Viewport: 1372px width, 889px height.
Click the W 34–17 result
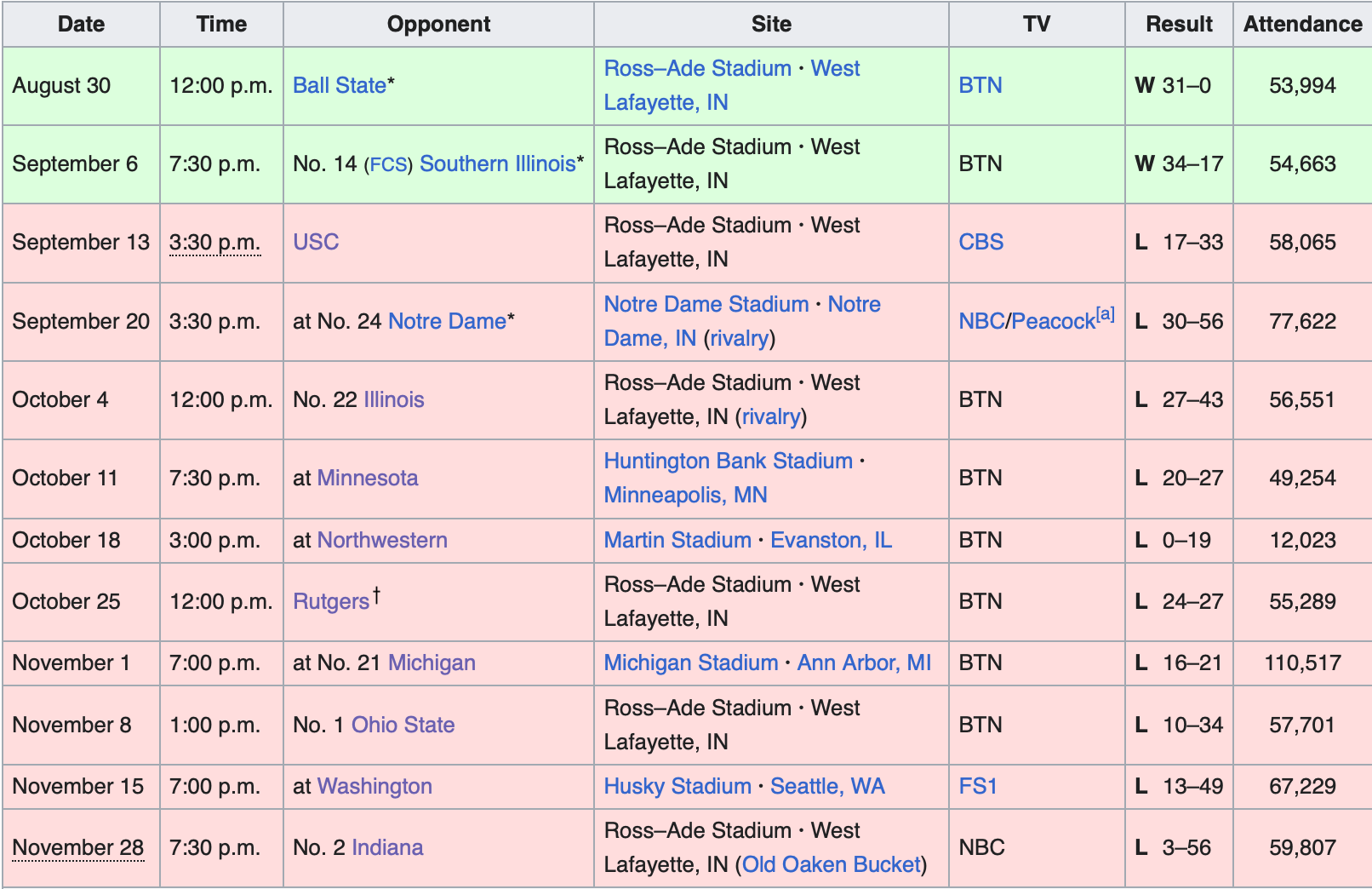pyautogui.click(x=1180, y=163)
